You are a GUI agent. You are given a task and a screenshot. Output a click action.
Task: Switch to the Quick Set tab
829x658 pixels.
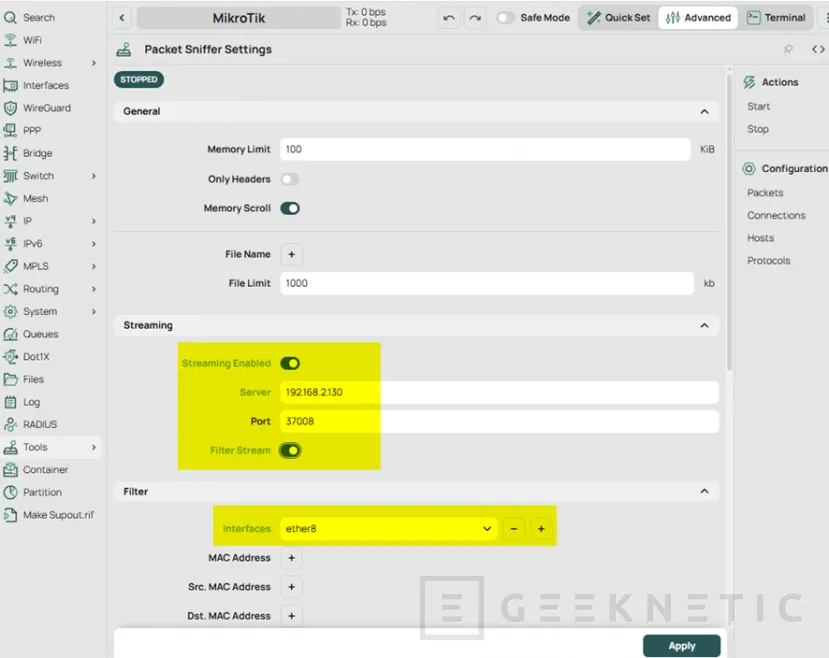pos(618,18)
